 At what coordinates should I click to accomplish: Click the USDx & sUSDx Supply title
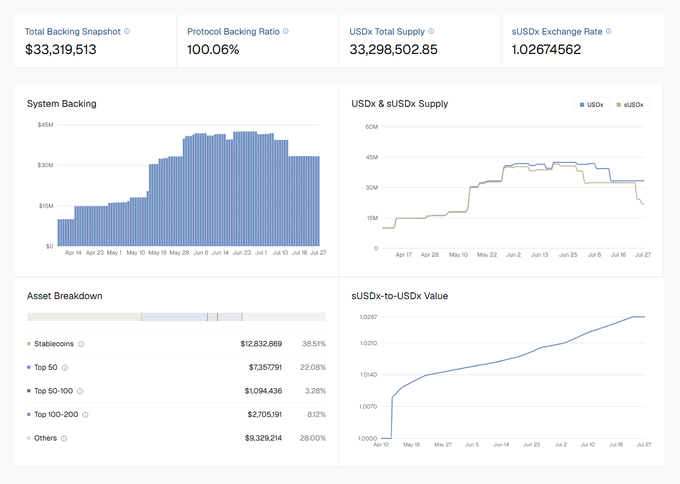click(399, 104)
